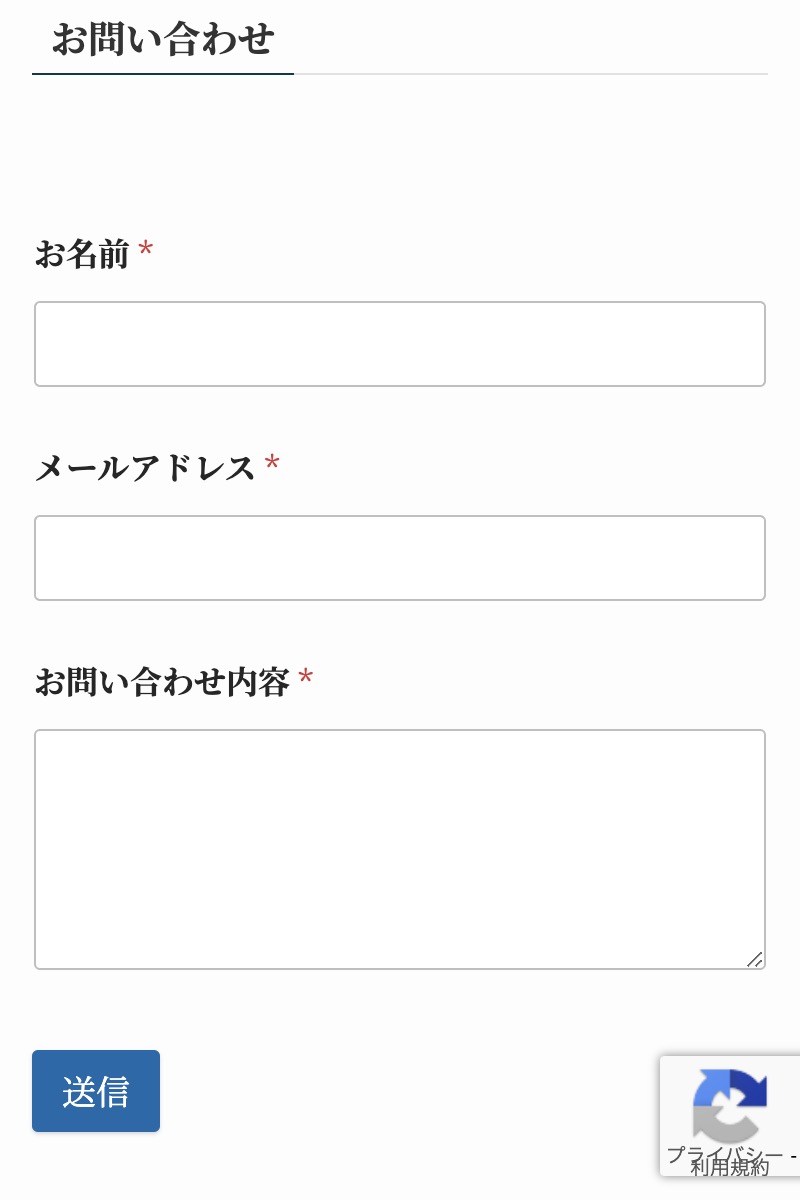
Task: Click the textarea resize grip icon
Action: pos(755,959)
